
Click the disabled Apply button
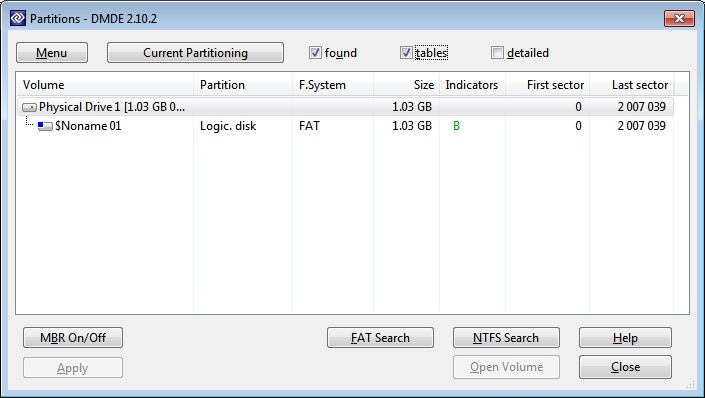click(x=73, y=368)
